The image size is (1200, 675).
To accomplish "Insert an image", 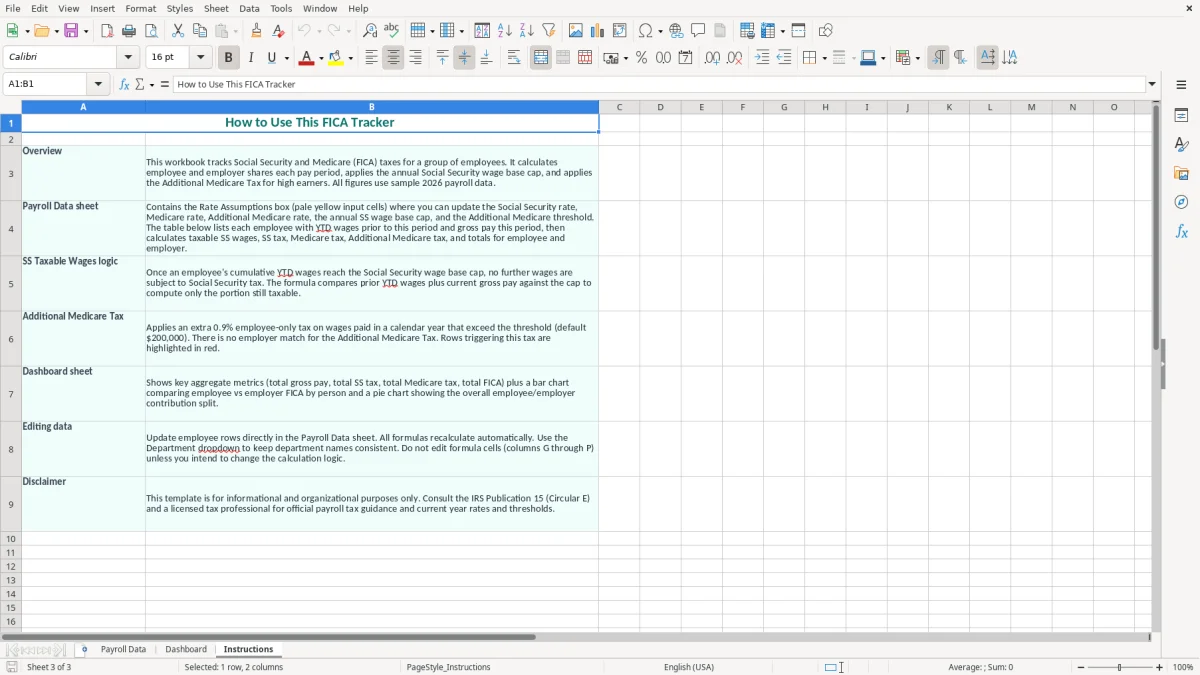I will point(576,31).
